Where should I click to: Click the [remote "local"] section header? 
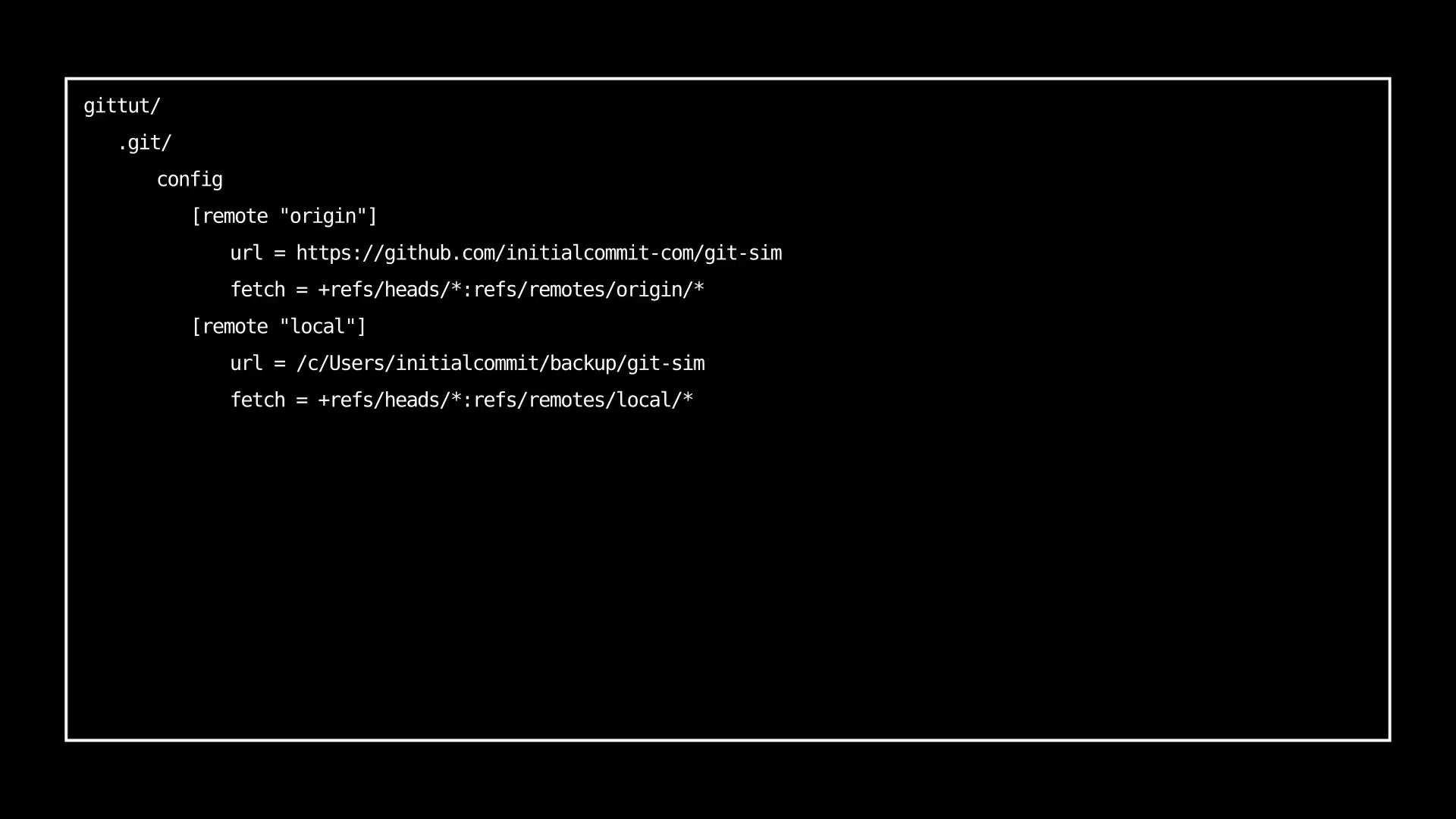[279, 326]
